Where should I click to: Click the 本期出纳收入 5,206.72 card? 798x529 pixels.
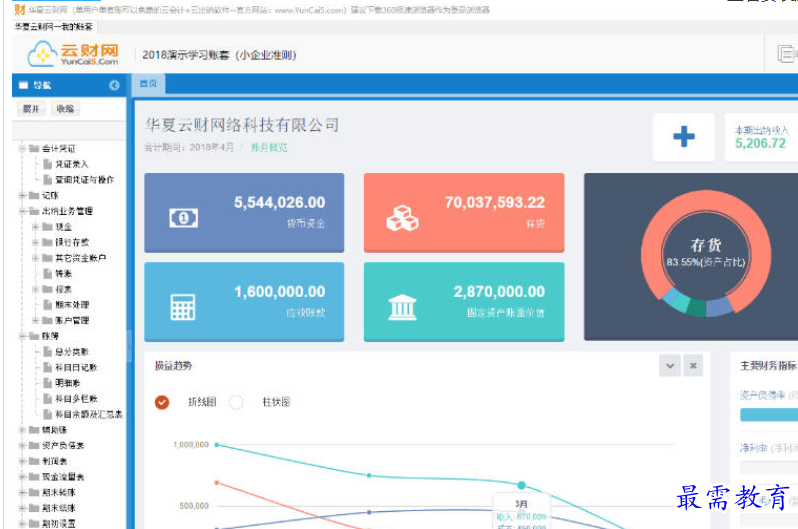pos(761,137)
